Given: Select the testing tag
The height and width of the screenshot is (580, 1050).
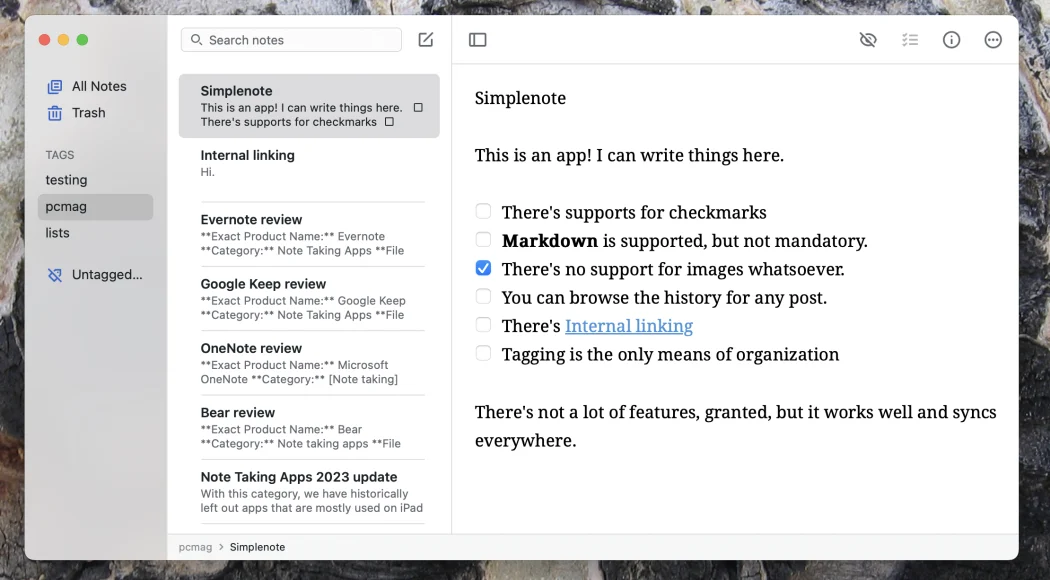Looking at the screenshot, I should (66, 180).
